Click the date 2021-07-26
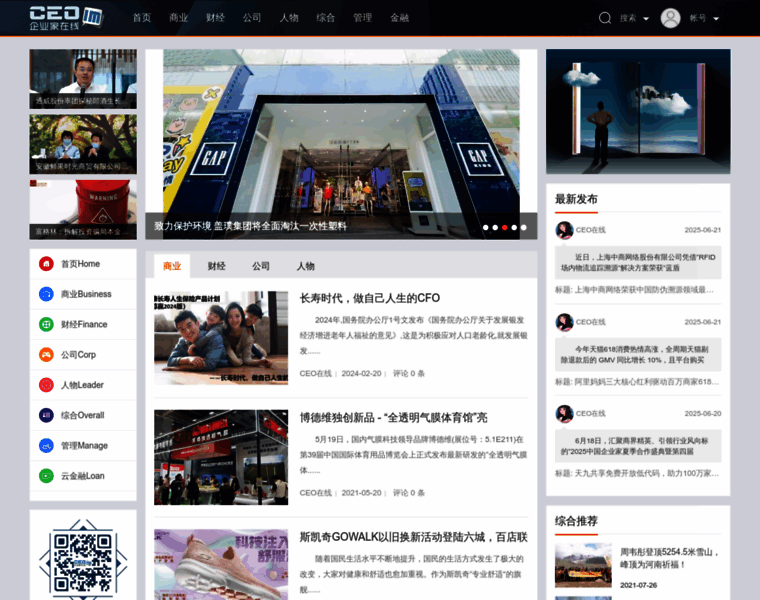The height and width of the screenshot is (600, 760). 638,585
